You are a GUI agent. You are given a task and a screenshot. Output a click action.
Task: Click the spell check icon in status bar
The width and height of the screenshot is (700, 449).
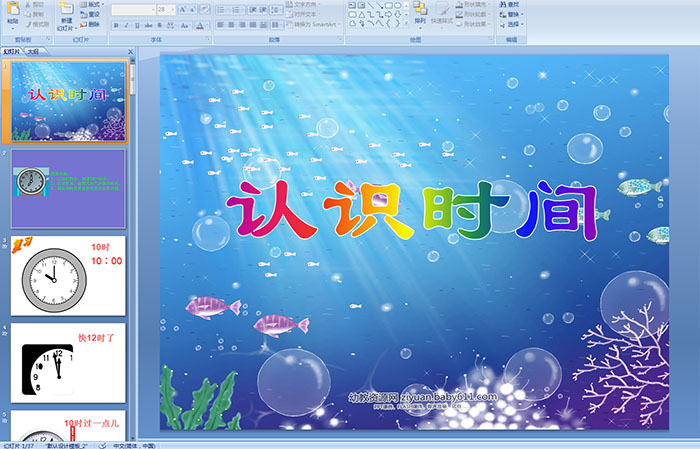click(102, 445)
